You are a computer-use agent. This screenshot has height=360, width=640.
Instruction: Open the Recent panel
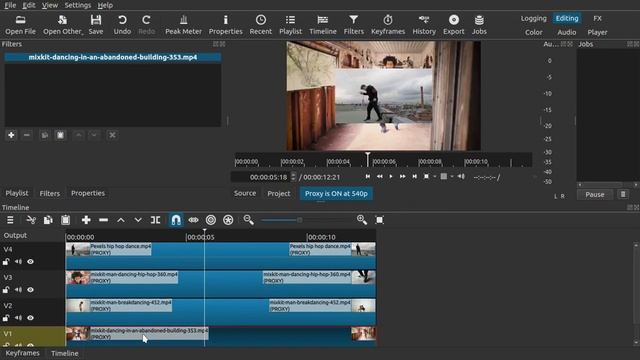pyautogui.click(x=260, y=24)
